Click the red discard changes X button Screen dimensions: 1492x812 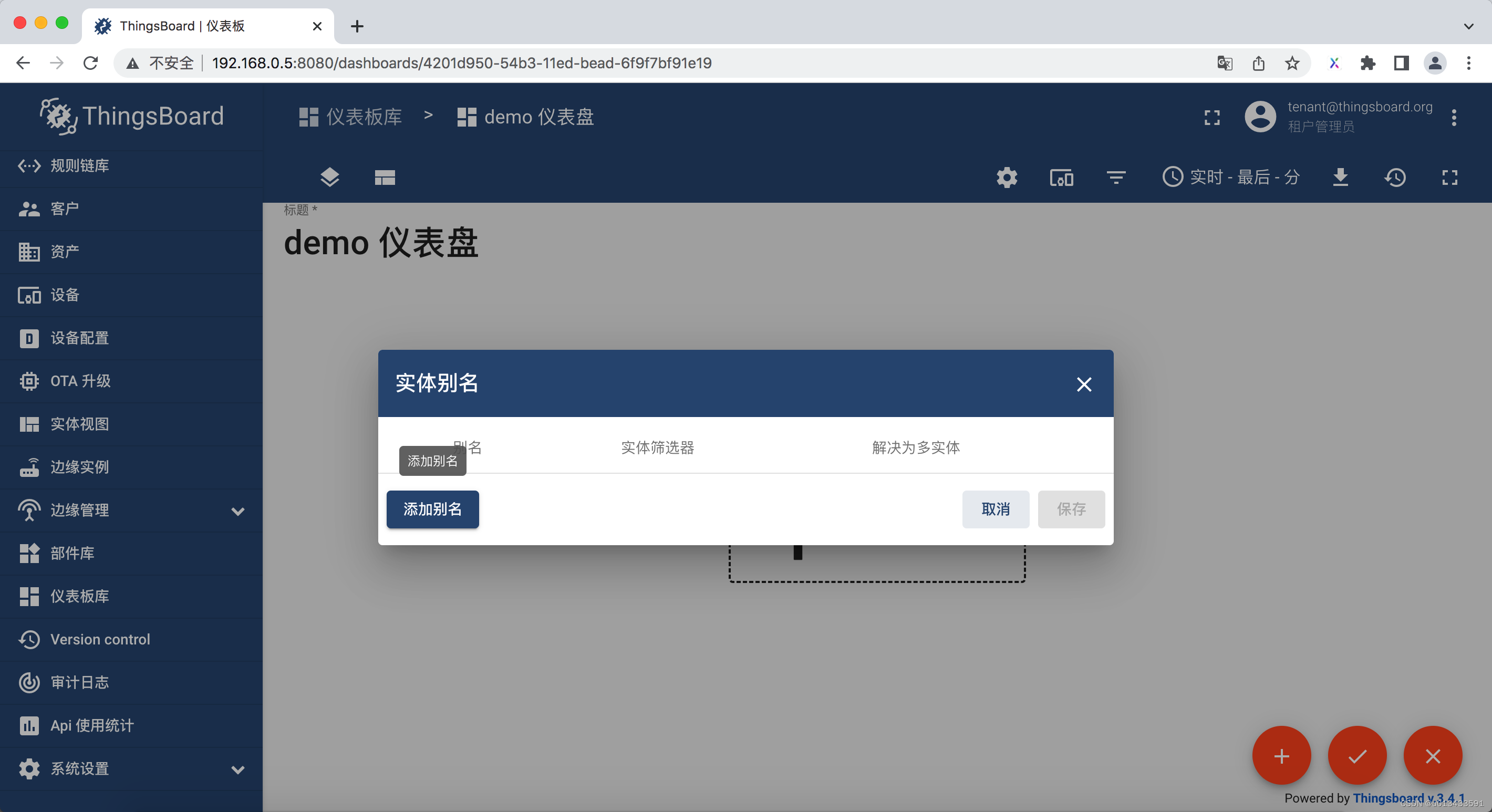click(x=1433, y=756)
